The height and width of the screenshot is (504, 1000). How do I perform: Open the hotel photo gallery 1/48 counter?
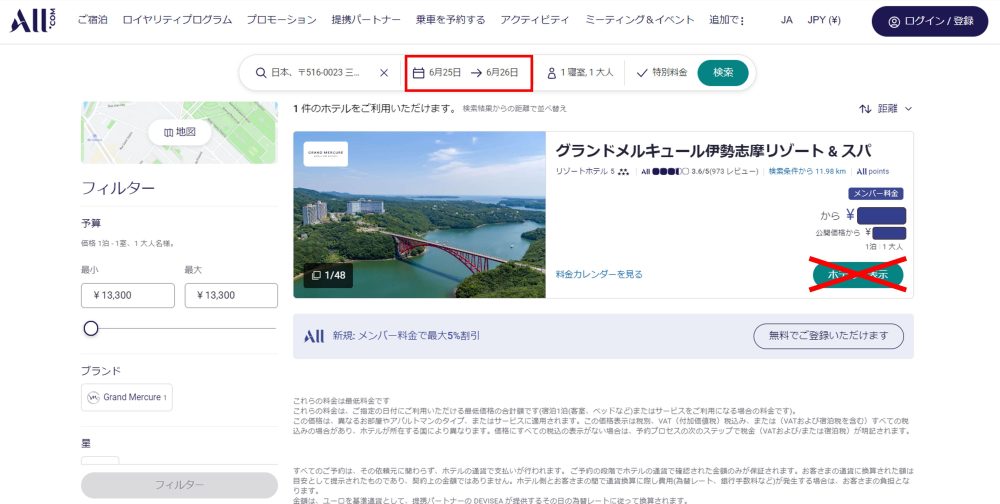328,275
